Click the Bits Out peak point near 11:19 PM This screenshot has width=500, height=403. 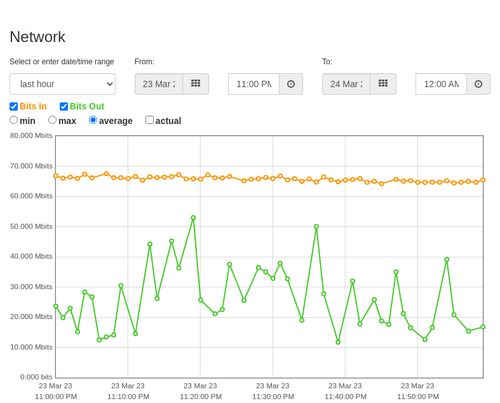click(x=193, y=218)
